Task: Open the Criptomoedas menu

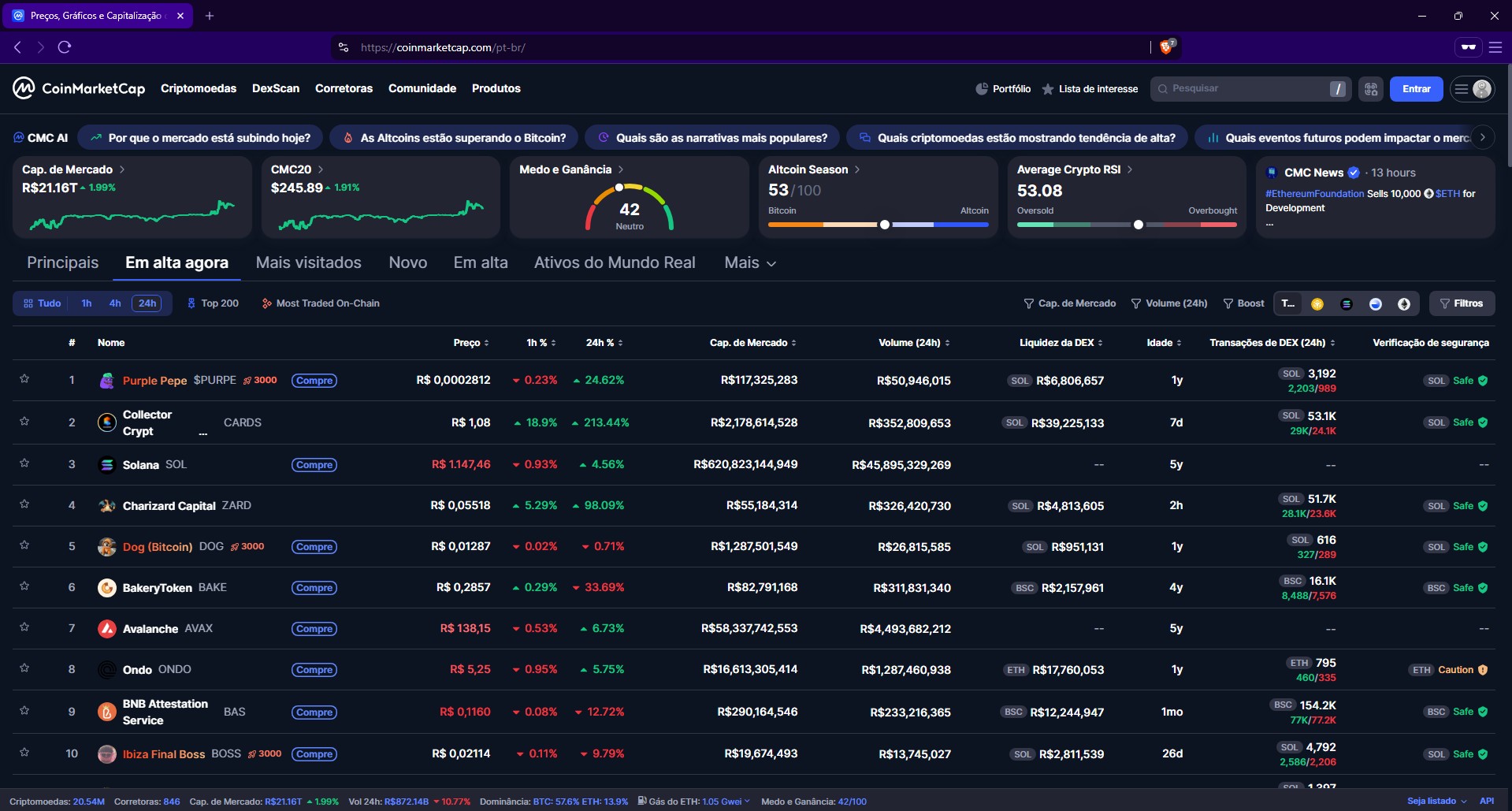Action: point(199,88)
